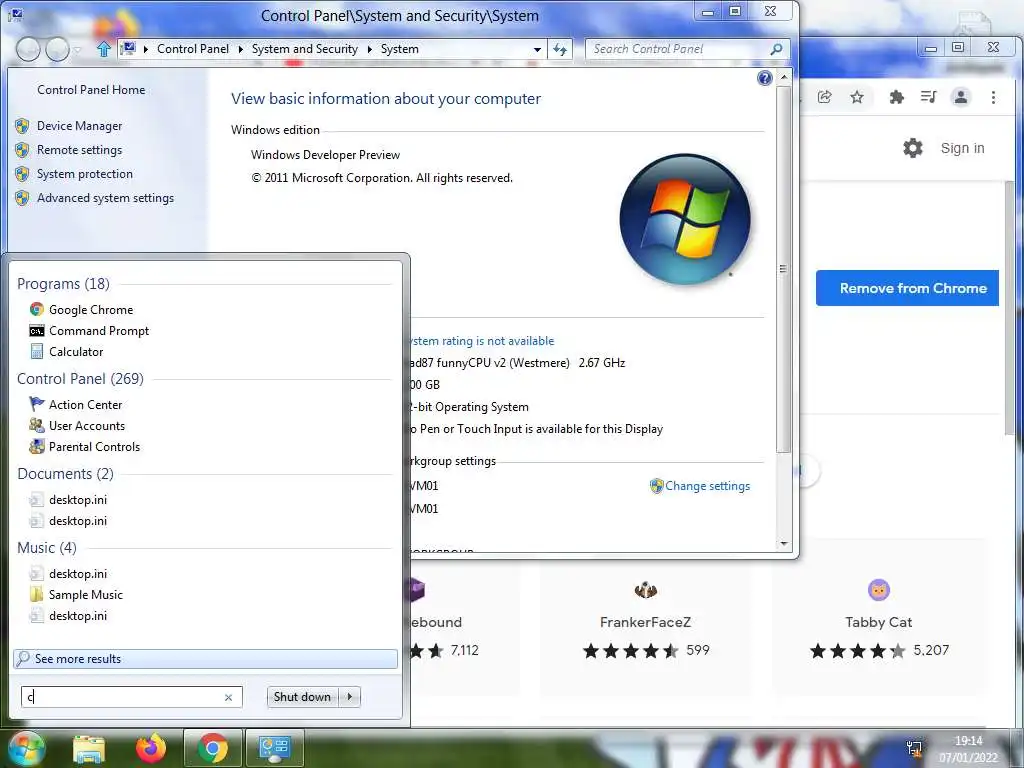Open Chrome three-dot menu
The height and width of the screenshot is (768, 1024).
pos(993,97)
